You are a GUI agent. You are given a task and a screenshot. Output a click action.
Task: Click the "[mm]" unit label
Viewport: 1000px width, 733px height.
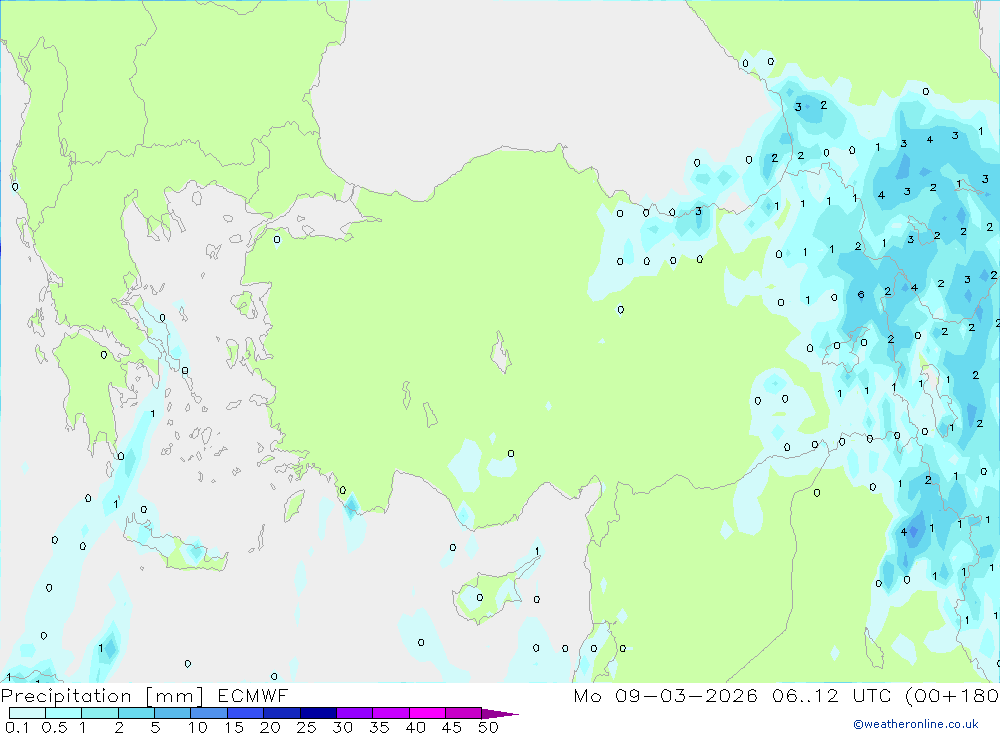pyautogui.click(x=175, y=695)
